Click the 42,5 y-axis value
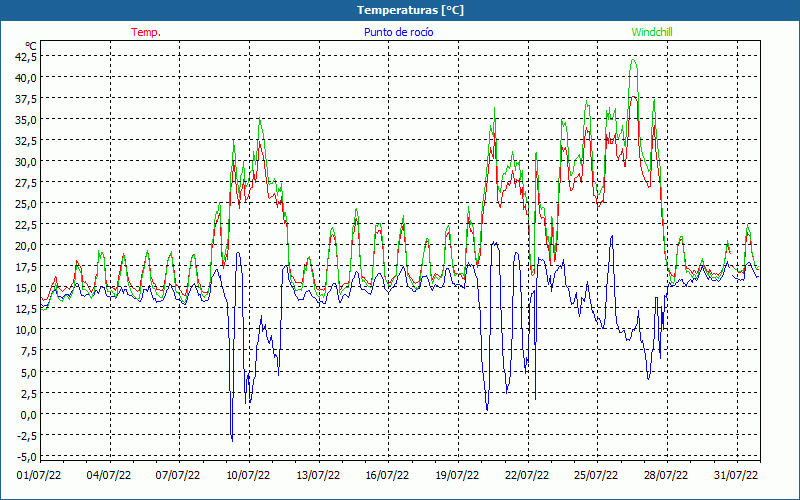The width and height of the screenshot is (800, 500). click(26, 56)
